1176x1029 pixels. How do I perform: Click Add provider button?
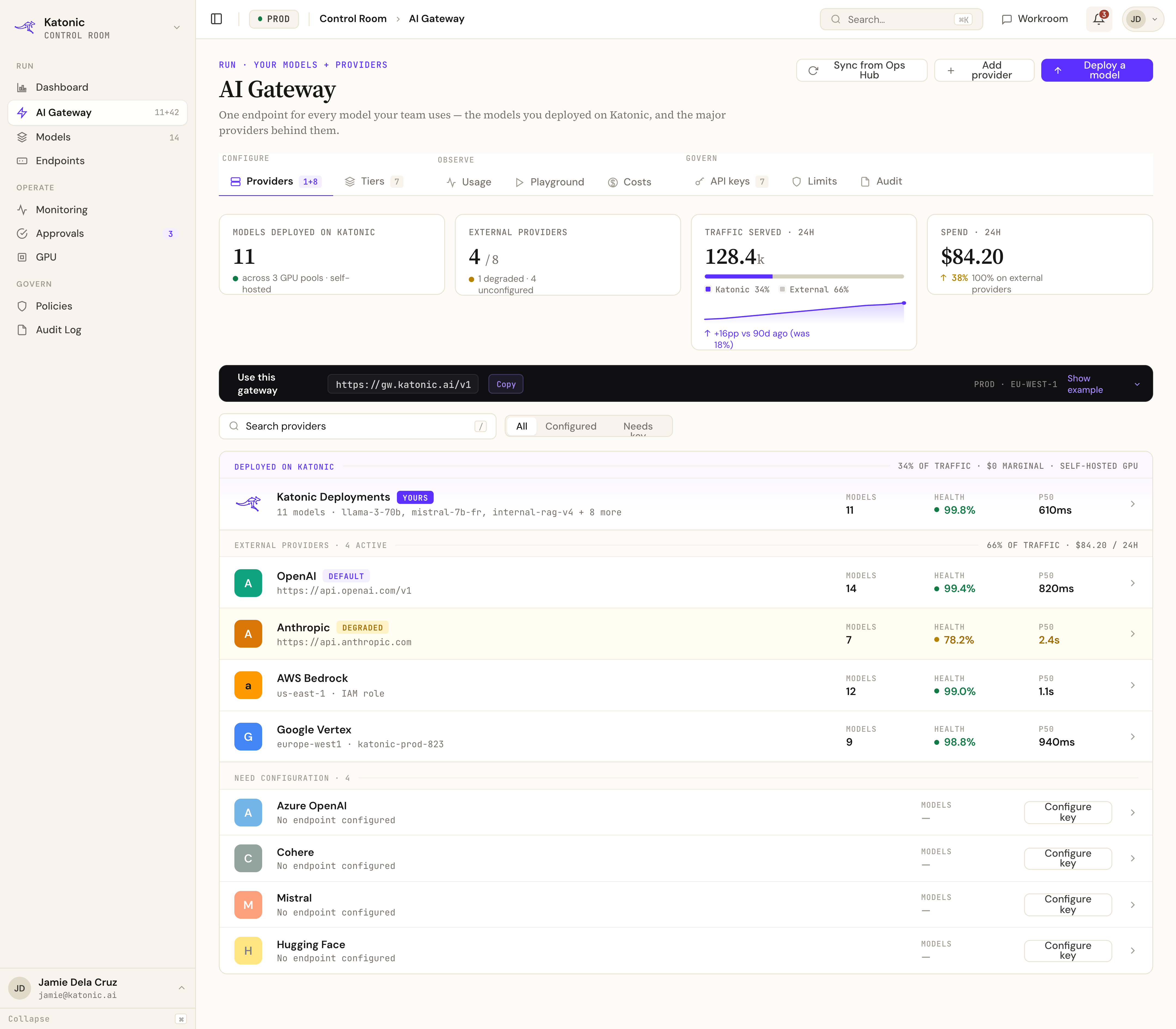point(984,70)
